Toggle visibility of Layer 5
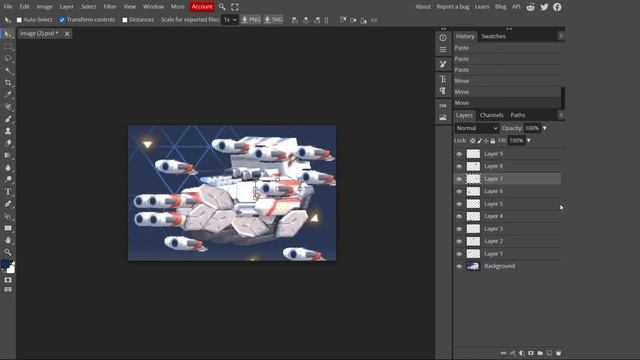The image size is (640, 360). [x=459, y=204]
